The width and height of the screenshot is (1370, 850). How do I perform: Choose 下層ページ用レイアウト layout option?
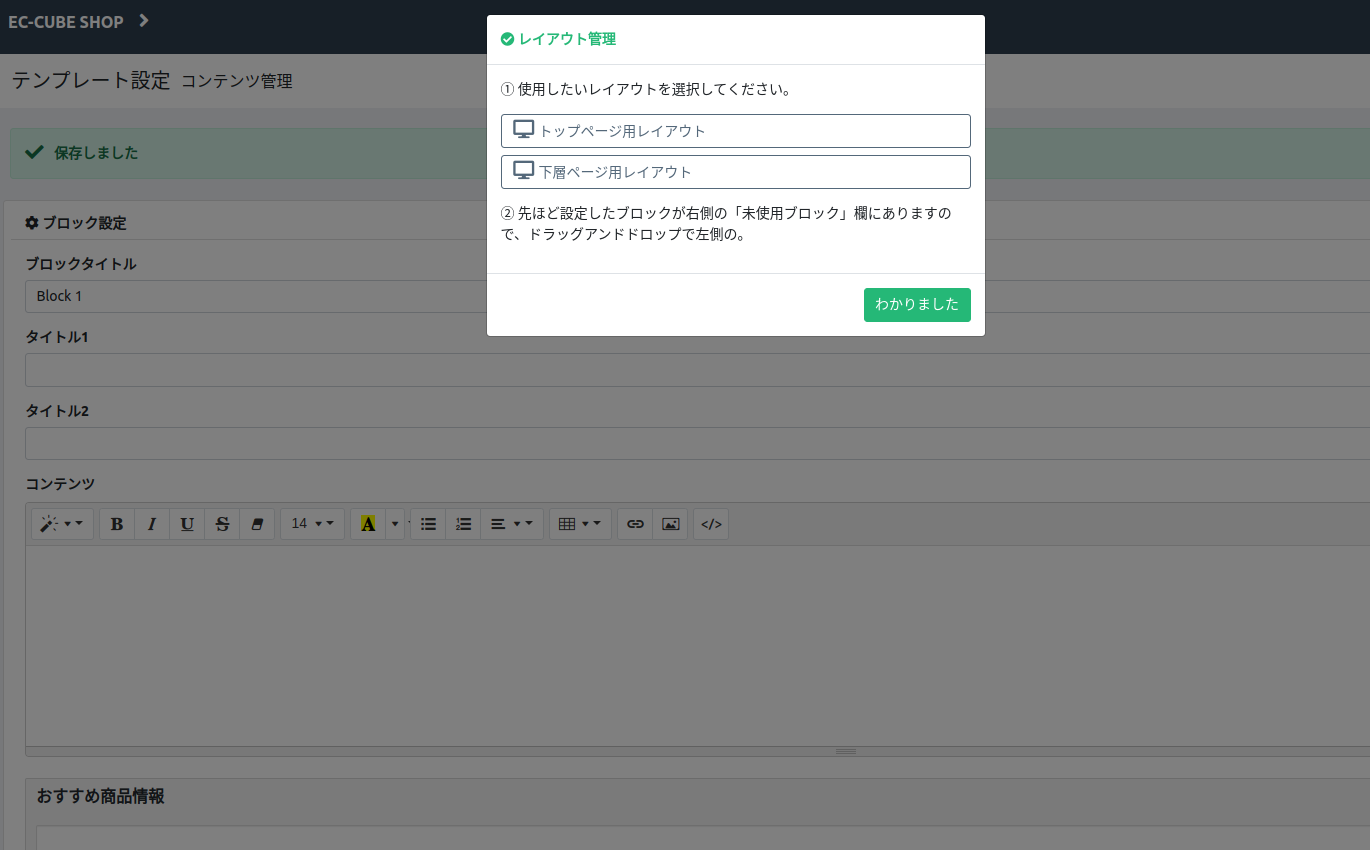735,172
